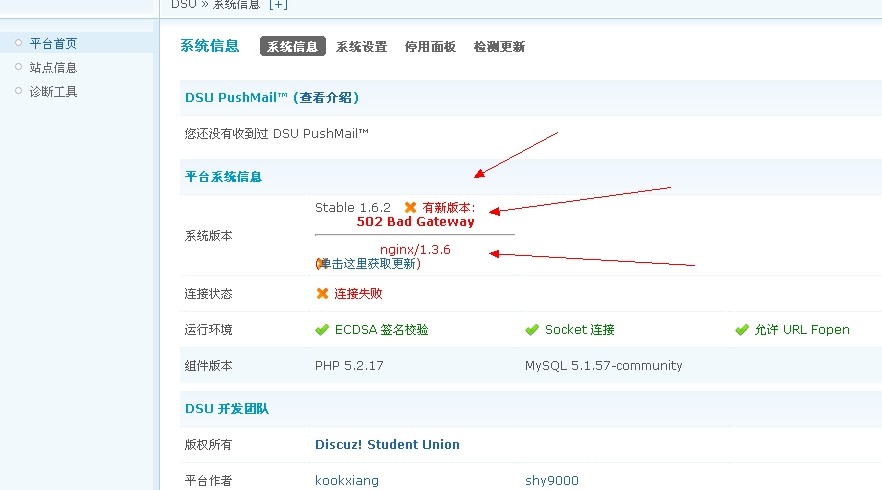Click the 您还没有收到过 DSU PushMail message
Image resolution: width=882 pixels, height=490 pixels.
coord(276,133)
